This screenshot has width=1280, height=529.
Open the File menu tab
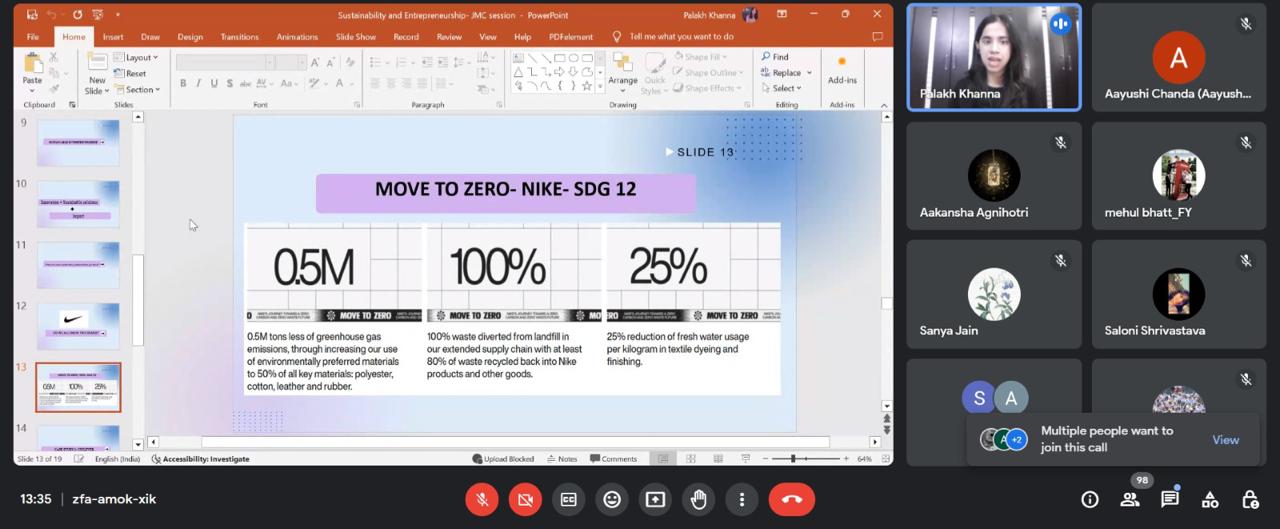[33, 37]
